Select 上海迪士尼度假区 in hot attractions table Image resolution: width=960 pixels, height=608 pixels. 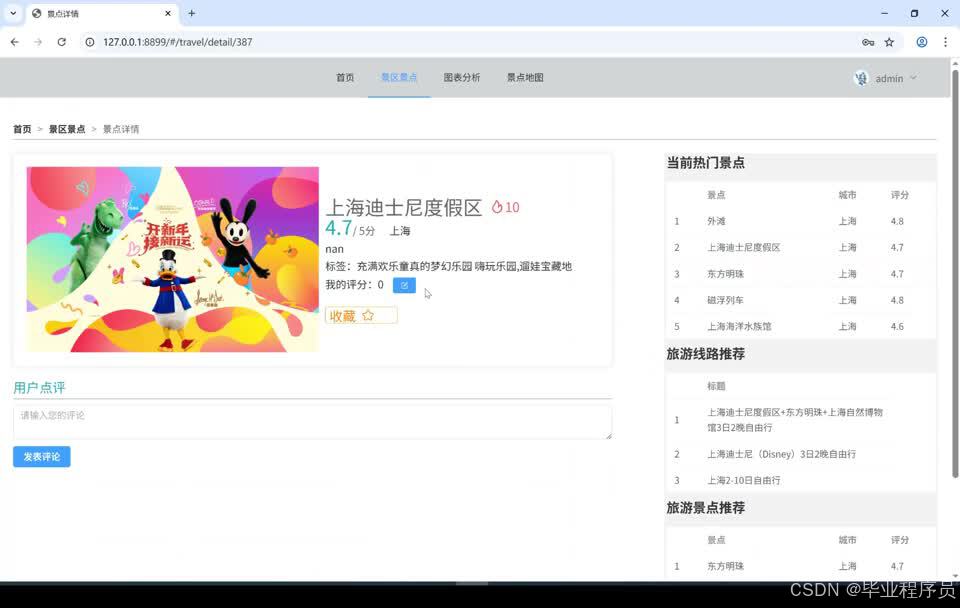[x=744, y=247]
